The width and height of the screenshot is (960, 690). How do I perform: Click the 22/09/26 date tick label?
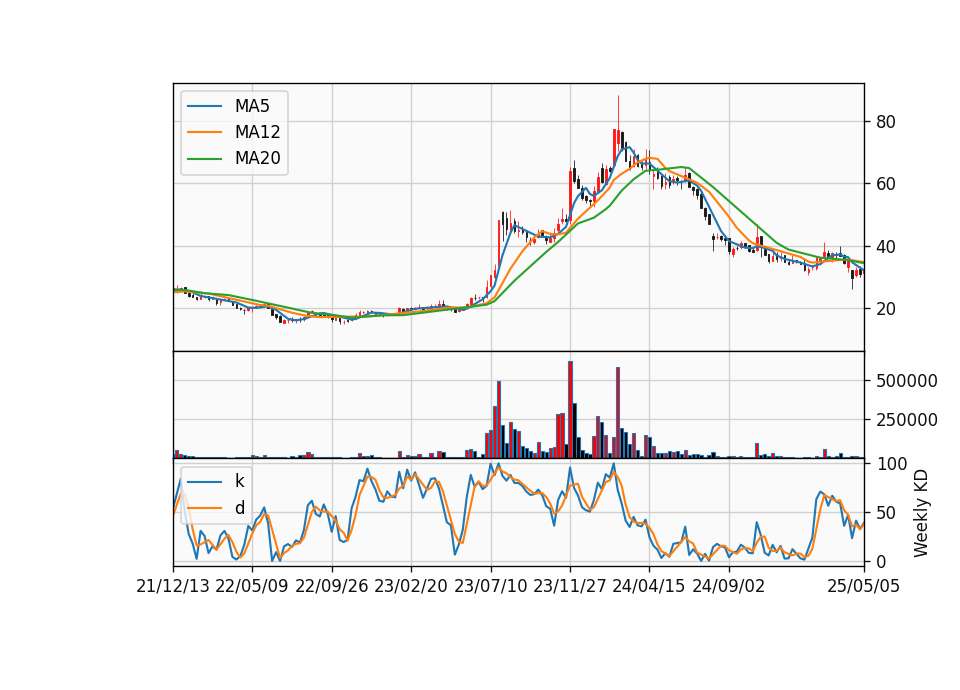332,586
